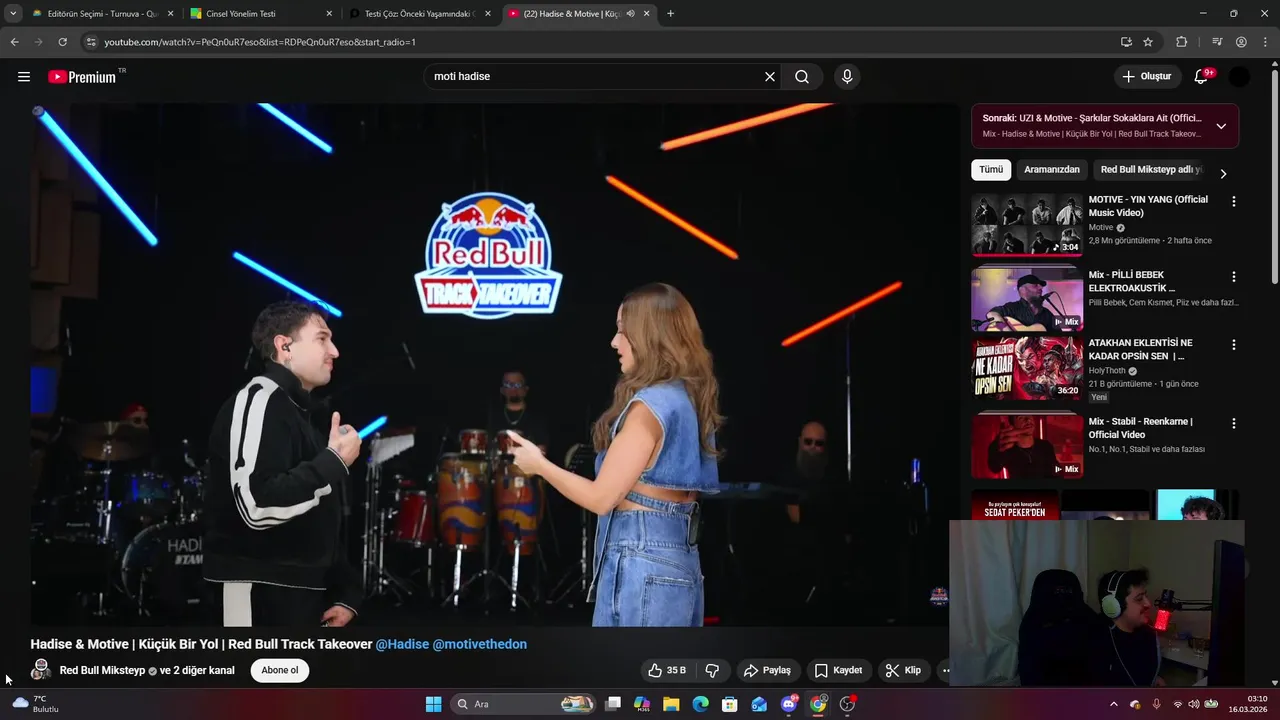The height and width of the screenshot is (720, 1280).
Task: Open weather widget showing 7°C Bulutlu
Action: [36, 704]
